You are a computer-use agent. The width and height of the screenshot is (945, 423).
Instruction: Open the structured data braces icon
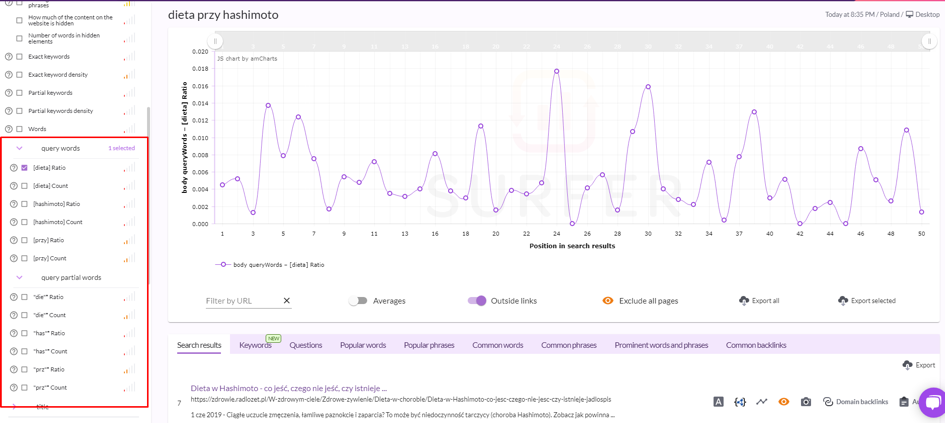click(739, 401)
